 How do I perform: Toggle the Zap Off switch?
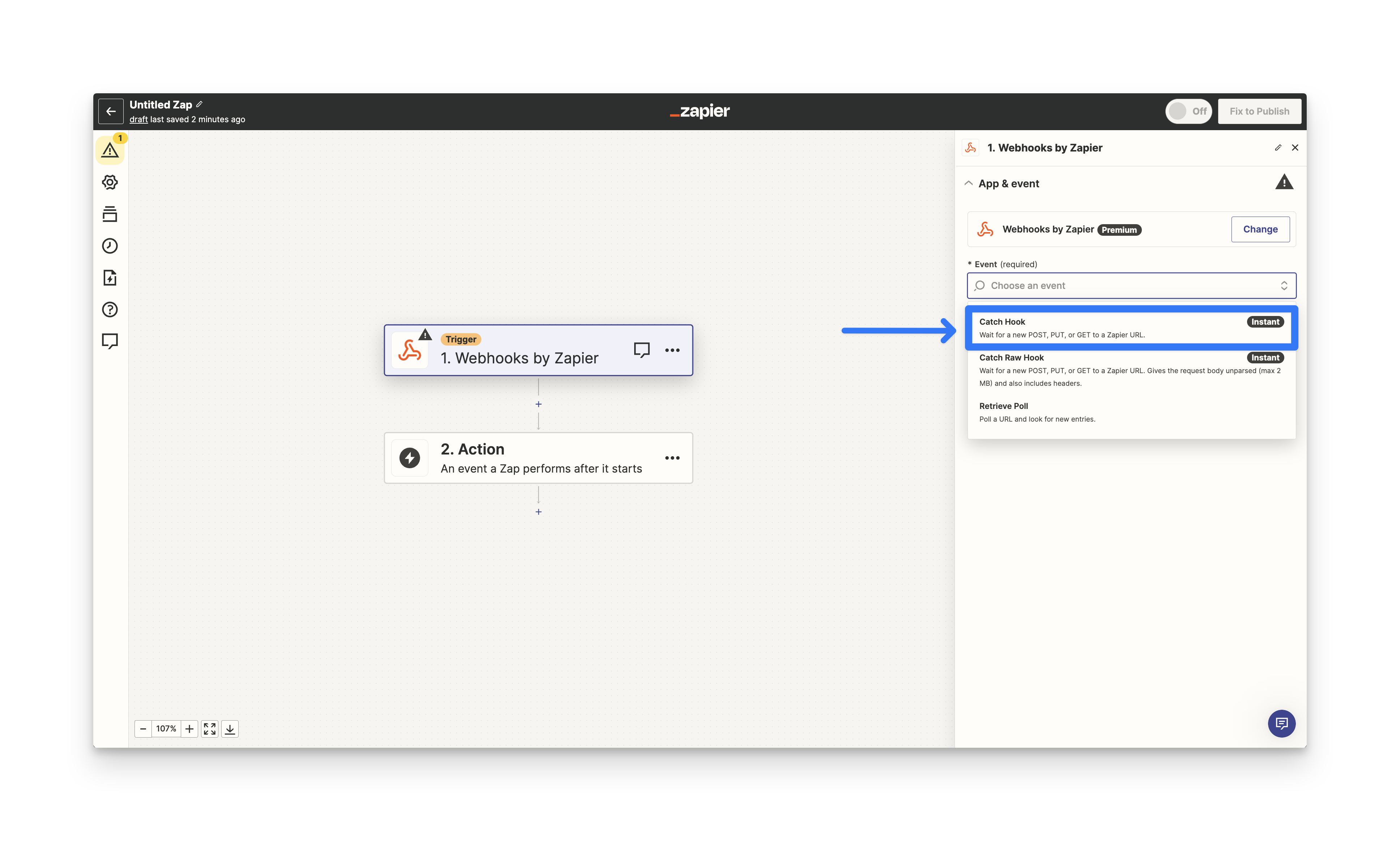(x=1187, y=111)
